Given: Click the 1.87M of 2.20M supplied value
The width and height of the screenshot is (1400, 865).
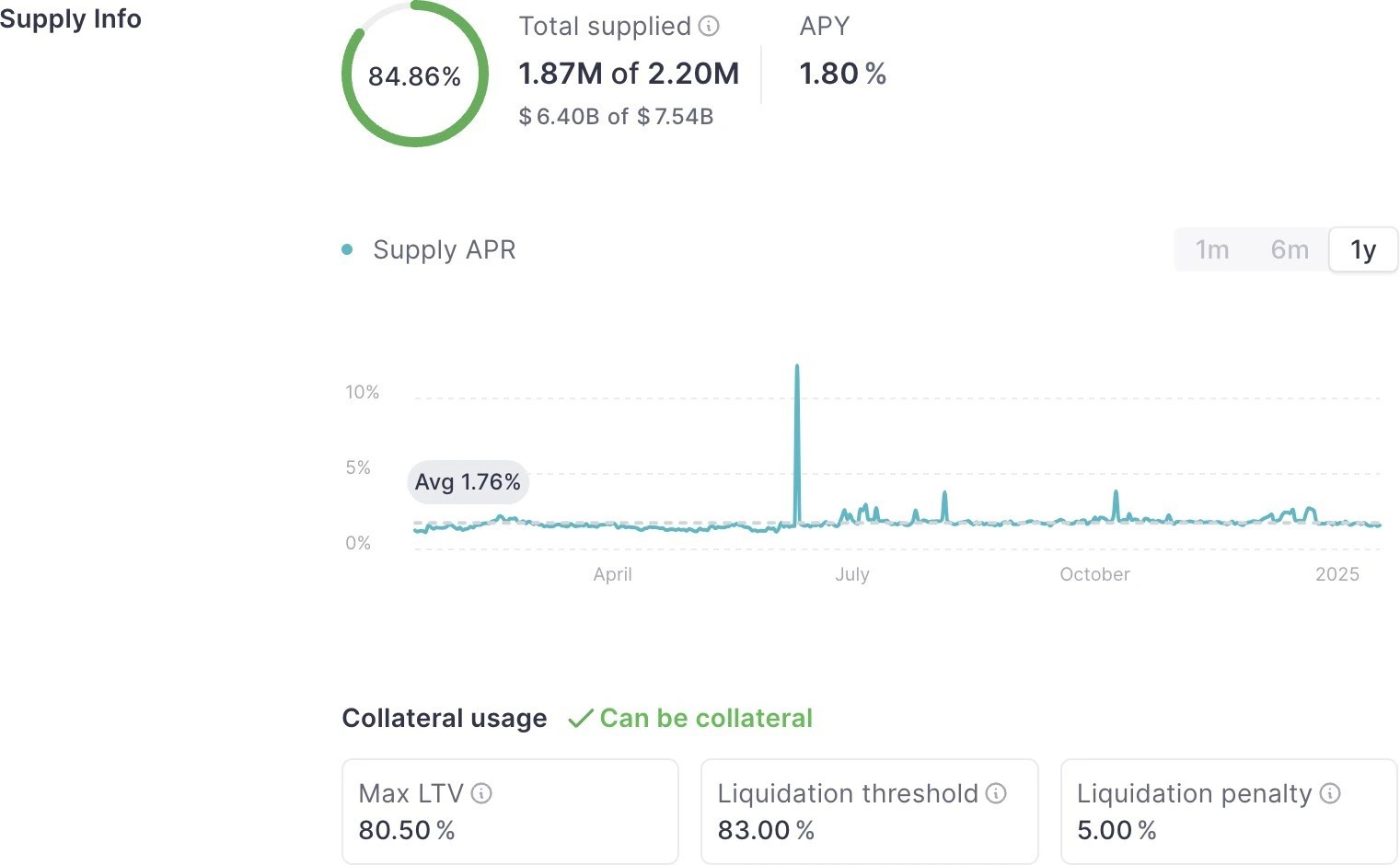Looking at the screenshot, I should pos(629,74).
